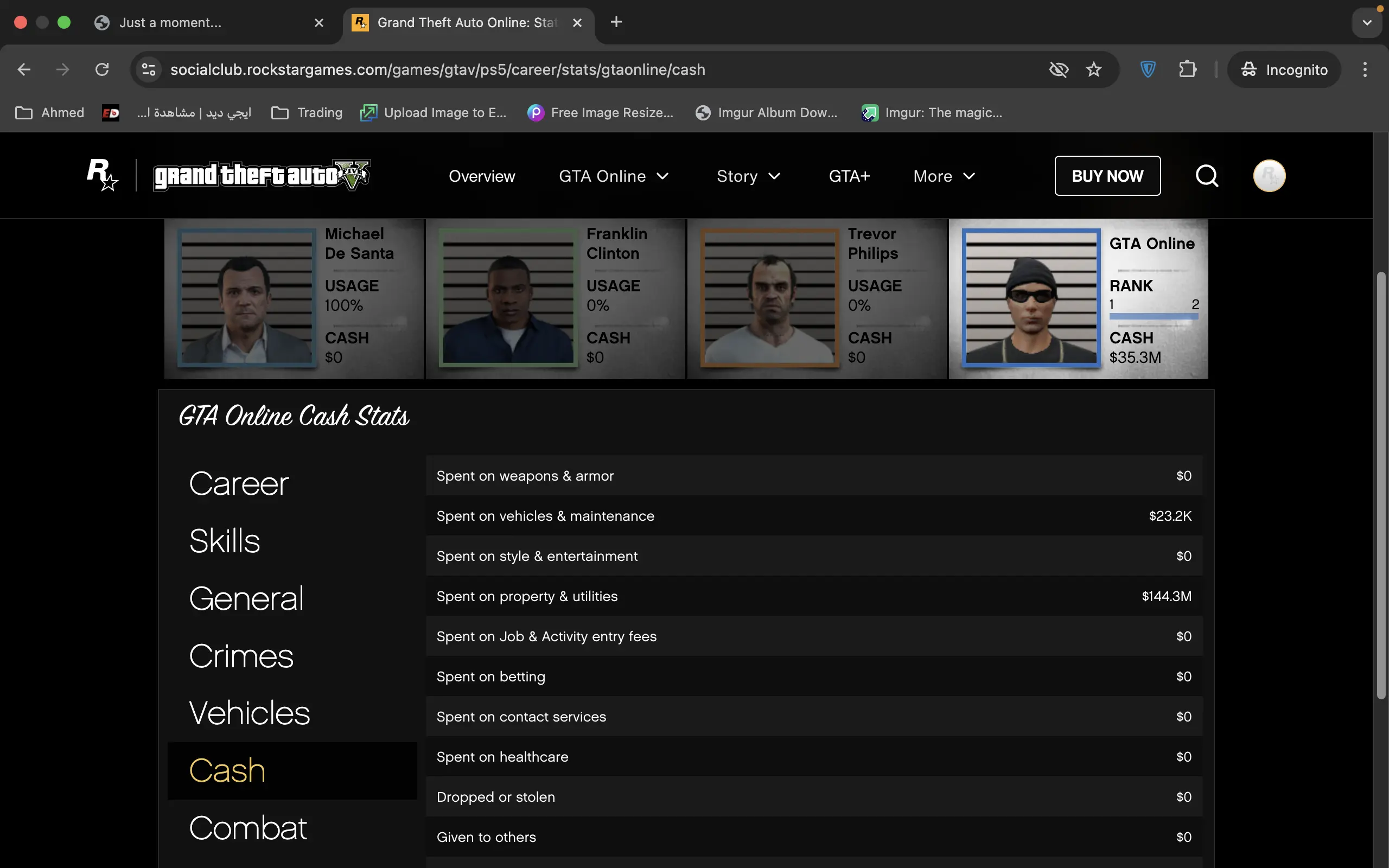1389x868 pixels.
Task: Click the shield extension icon in the toolbar
Action: pyautogui.click(x=1148, y=69)
